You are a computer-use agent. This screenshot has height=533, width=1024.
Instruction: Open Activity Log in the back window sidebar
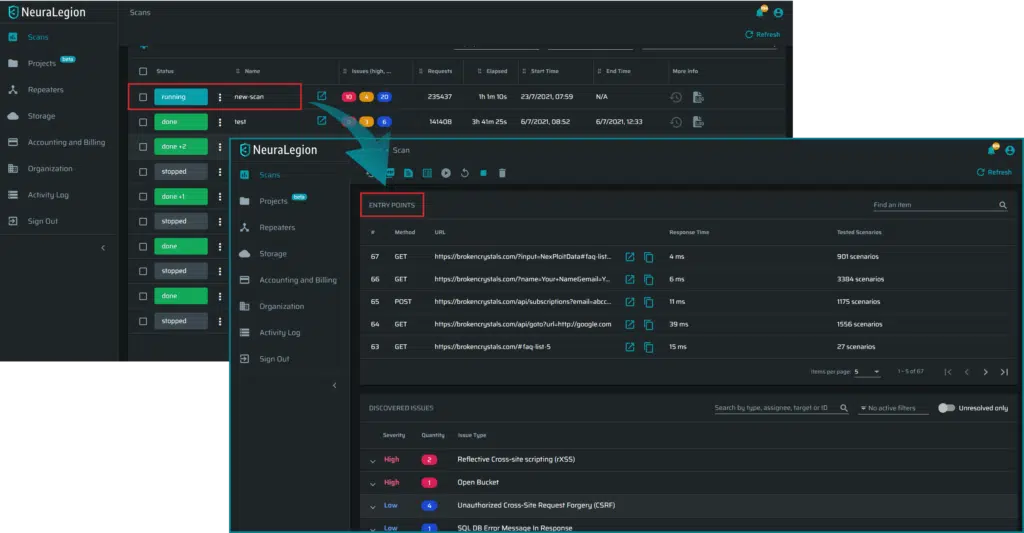tap(48, 195)
